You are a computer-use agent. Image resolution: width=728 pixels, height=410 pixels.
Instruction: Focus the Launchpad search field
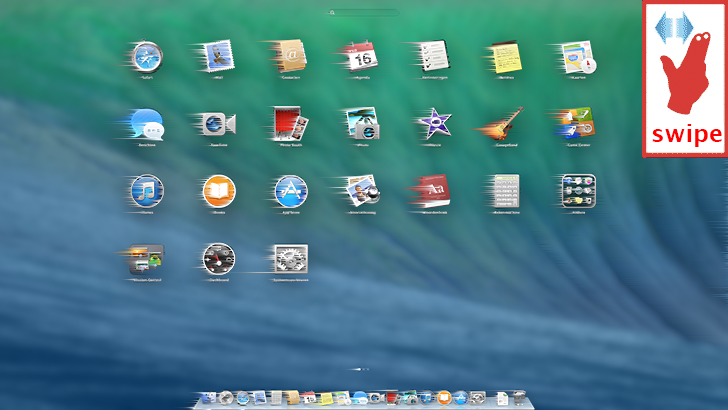click(363, 13)
